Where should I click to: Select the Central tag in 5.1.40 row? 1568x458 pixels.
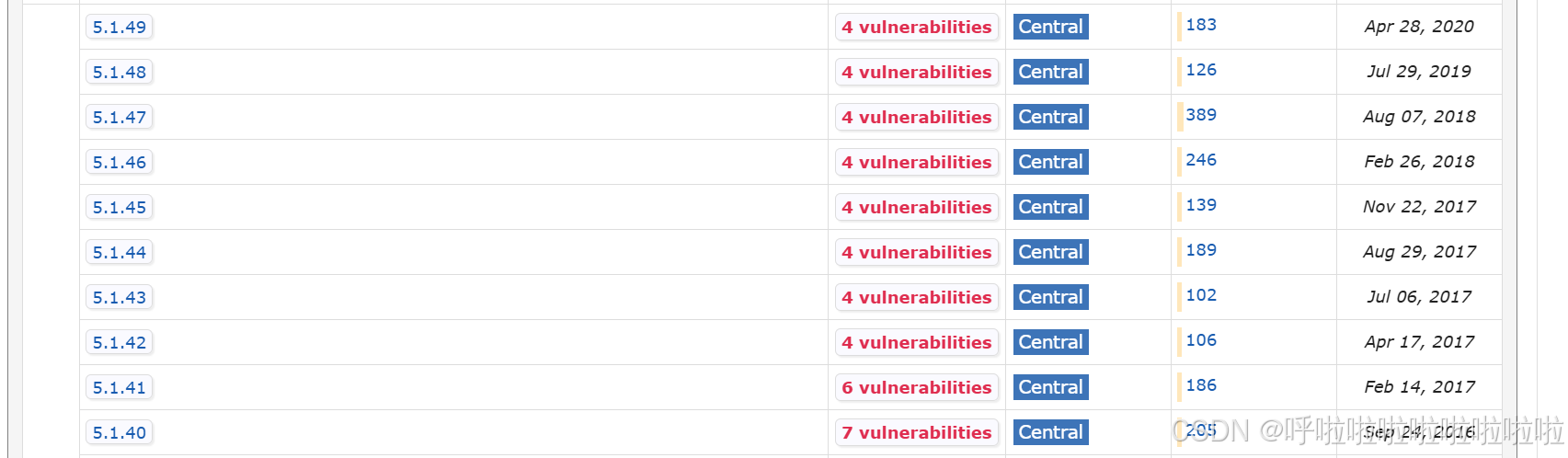pyautogui.click(x=1051, y=432)
